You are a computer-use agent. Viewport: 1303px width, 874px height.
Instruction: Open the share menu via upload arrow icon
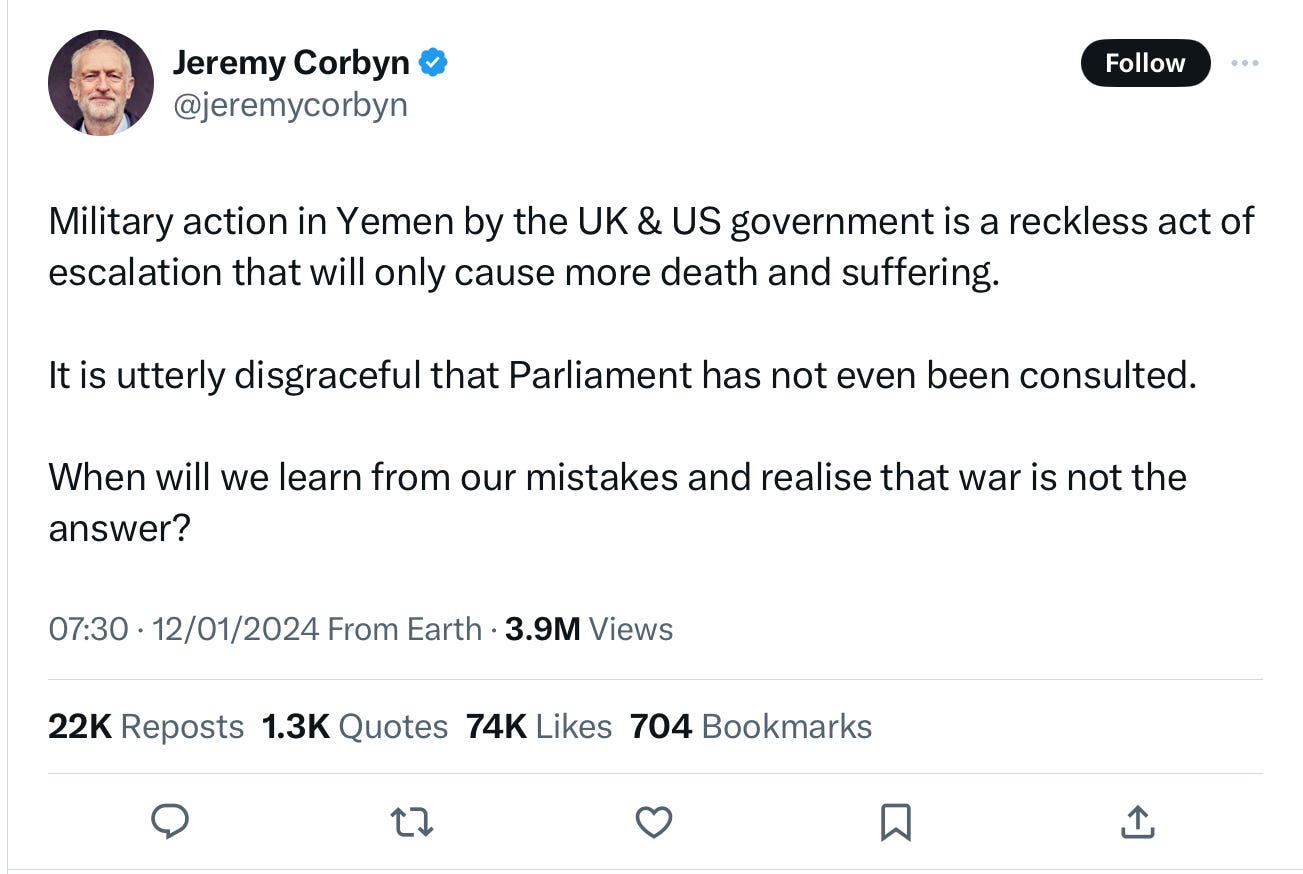1137,822
